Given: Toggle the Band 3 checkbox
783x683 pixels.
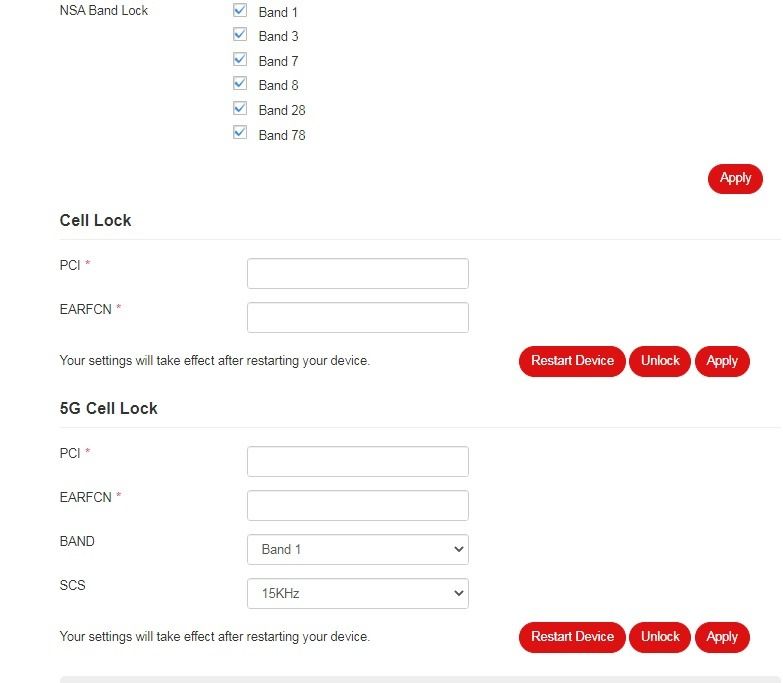Looking at the screenshot, I should click(x=240, y=35).
